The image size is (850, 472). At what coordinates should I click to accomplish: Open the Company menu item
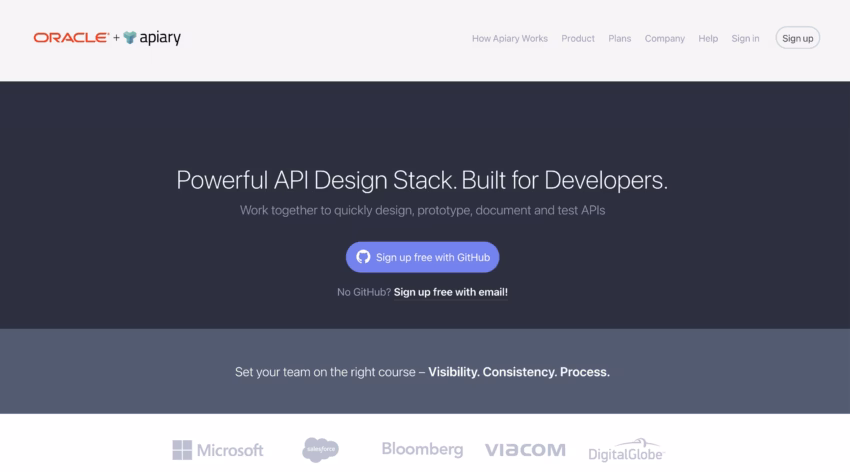tap(665, 39)
